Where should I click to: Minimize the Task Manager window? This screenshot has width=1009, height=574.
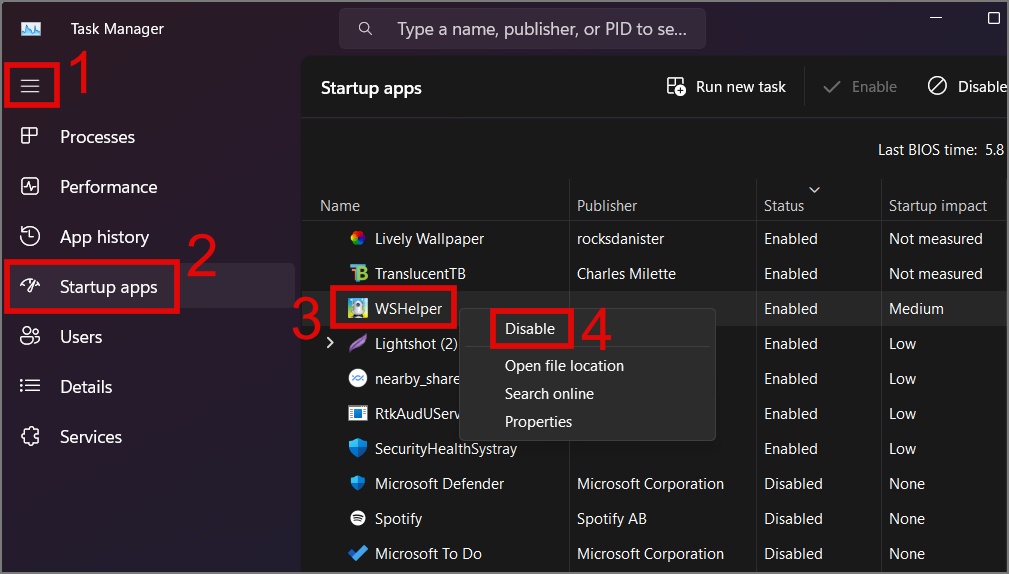point(936,18)
